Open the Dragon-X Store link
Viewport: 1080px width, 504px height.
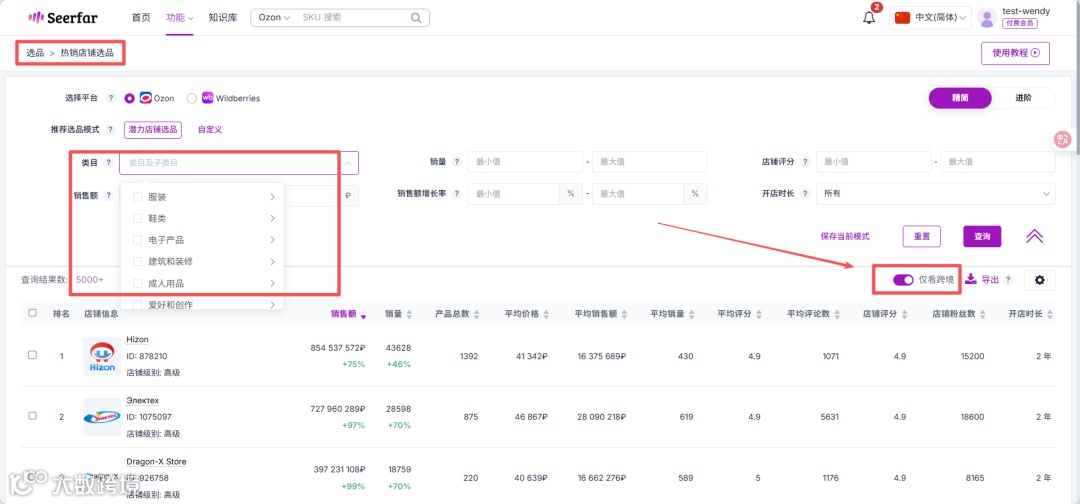pyautogui.click(x=156, y=461)
